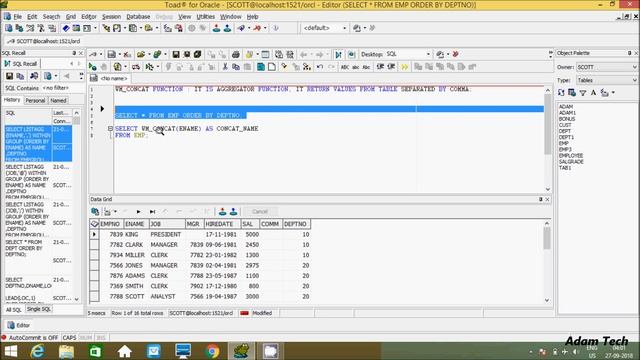Switch to the Personal tab in SQL Recall
This screenshot has width=640, height=360.
35,100
